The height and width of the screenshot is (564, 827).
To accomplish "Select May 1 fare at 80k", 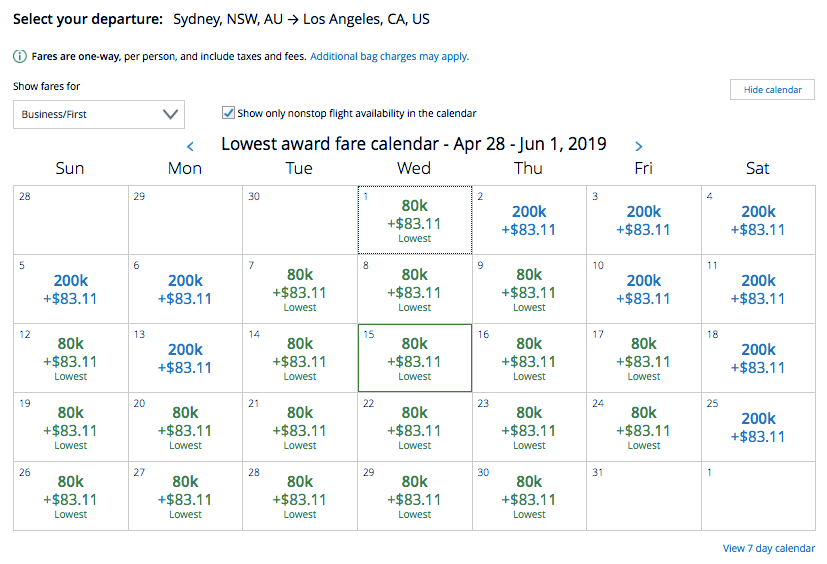I will point(414,220).
